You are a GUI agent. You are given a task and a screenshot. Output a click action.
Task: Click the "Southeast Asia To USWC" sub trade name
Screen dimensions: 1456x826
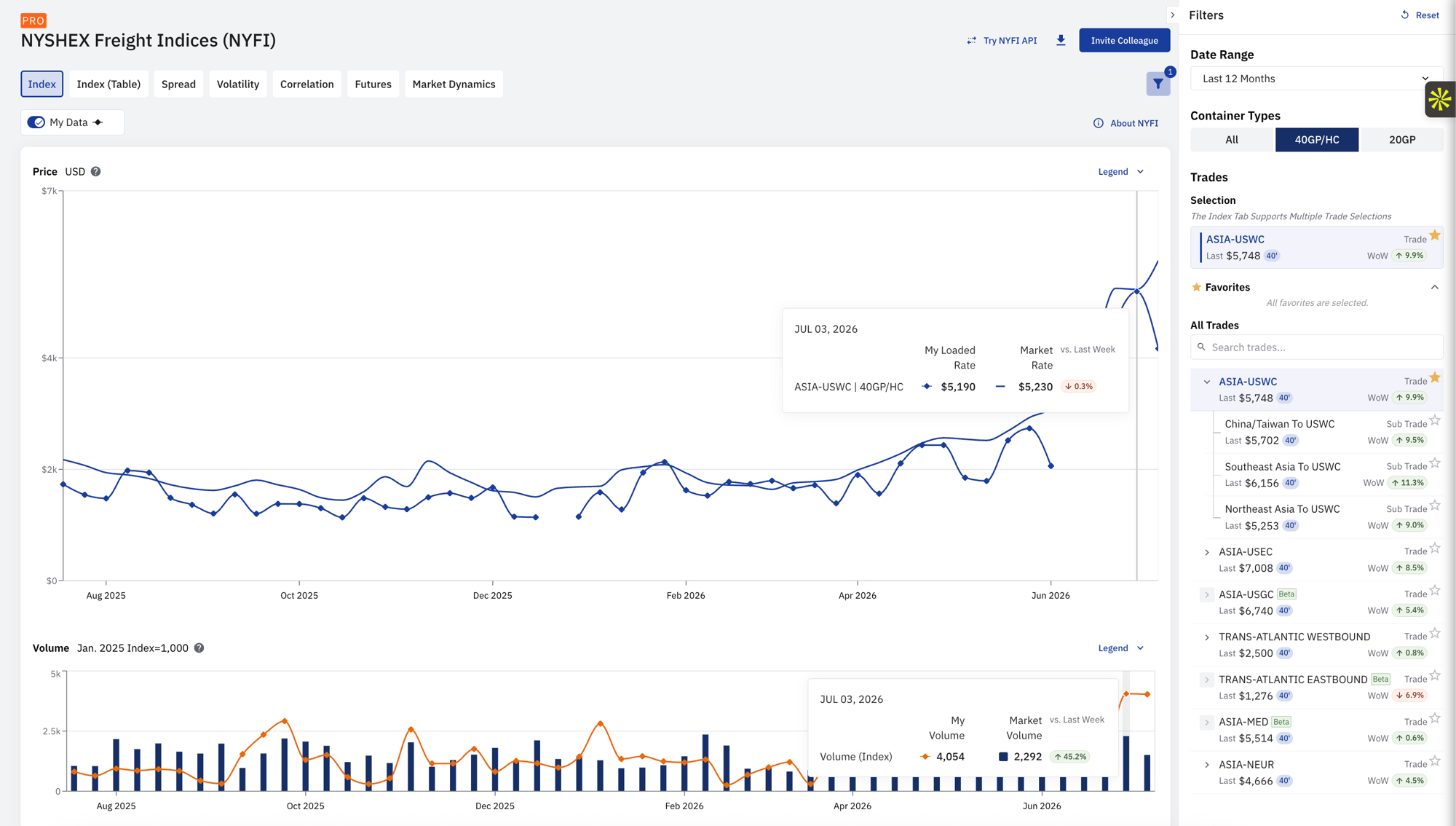1282,467
